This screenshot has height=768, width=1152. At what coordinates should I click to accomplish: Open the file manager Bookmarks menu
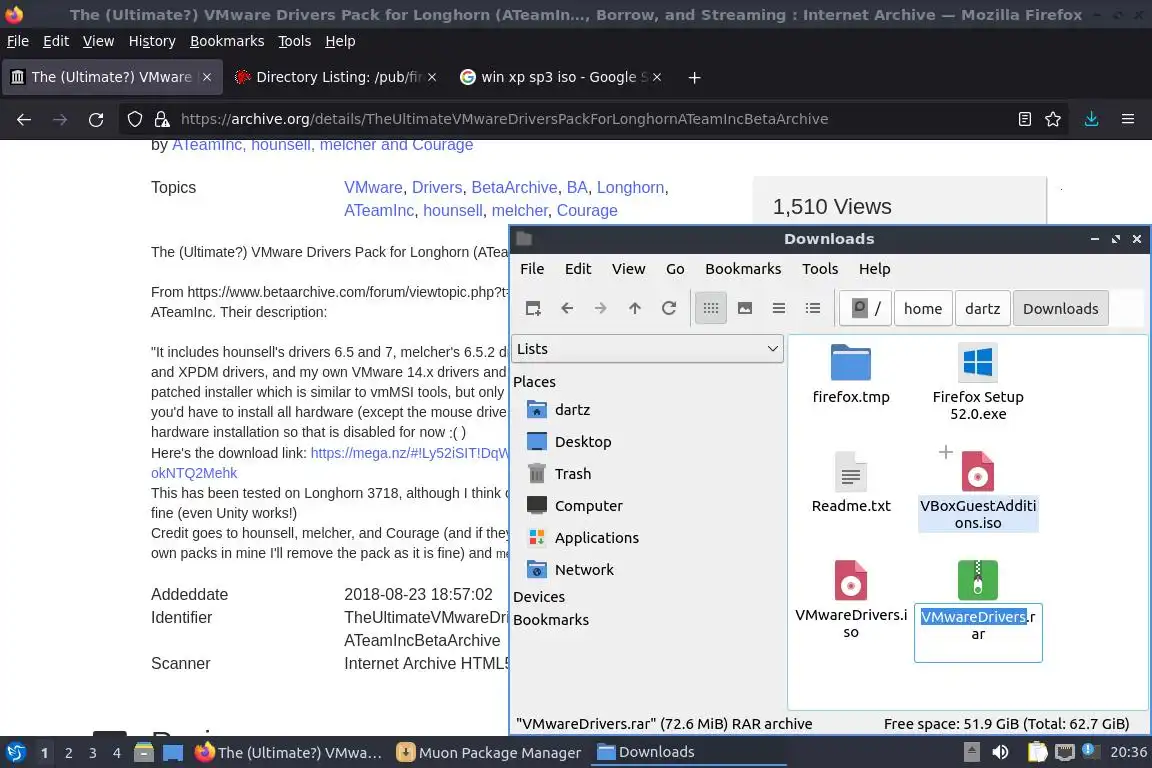tap(743, 268)
